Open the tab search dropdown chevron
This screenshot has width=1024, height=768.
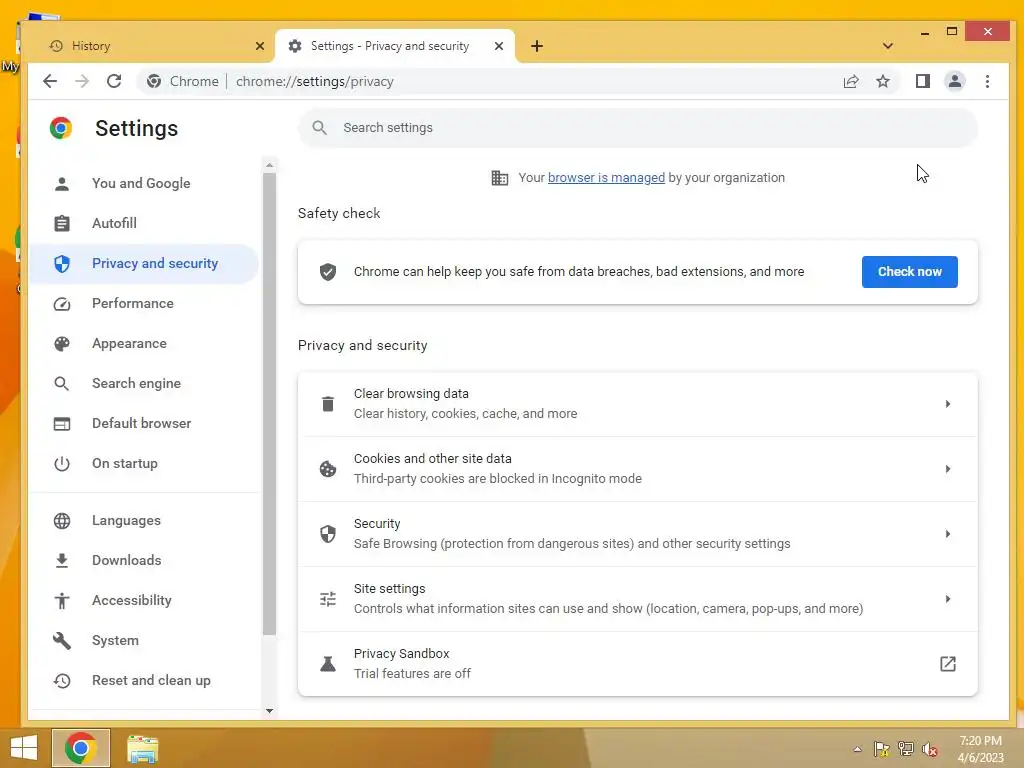pyautogui.click(x=888, y=46)
